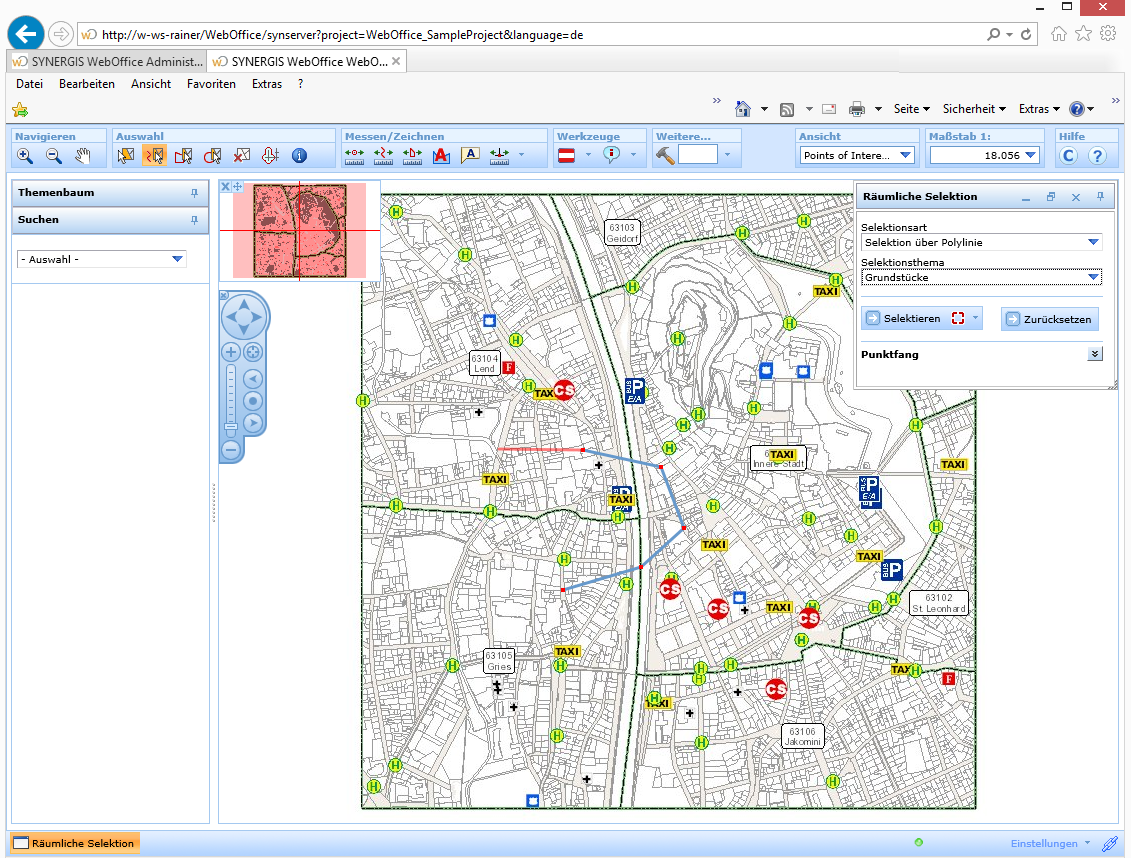This screenshot has height=858, width=1131.
Task: Toggle pin on Räumliche Selektion panel
Action: click(1100, 197)
